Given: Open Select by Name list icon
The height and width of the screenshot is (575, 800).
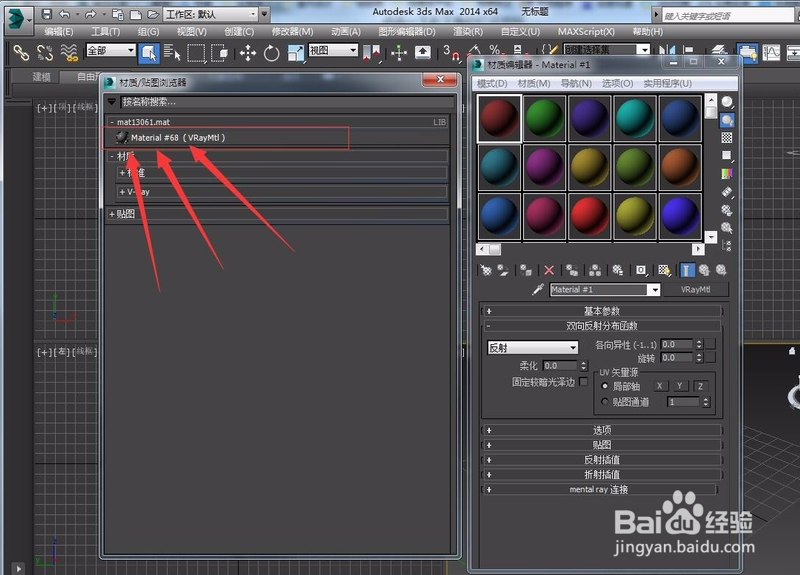Looking at the screenshot, I should [172, 53].
